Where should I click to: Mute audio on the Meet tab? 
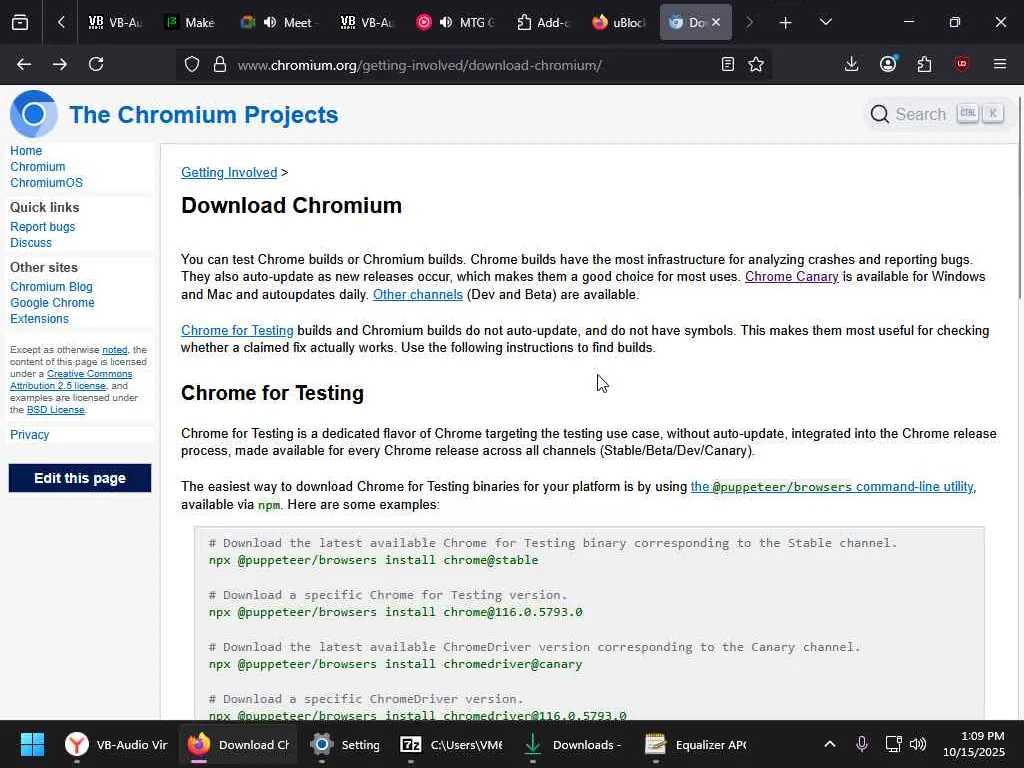pos(270,22)
